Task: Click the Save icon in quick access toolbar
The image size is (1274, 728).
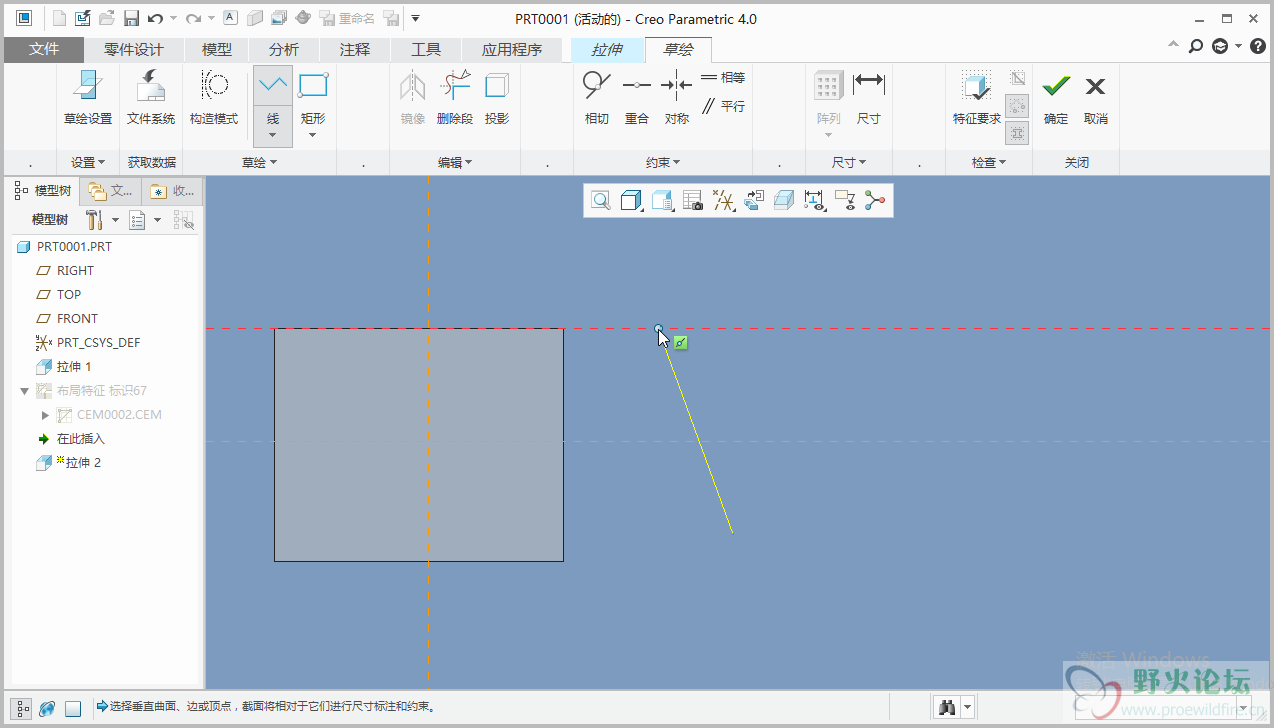Action: 131,18
